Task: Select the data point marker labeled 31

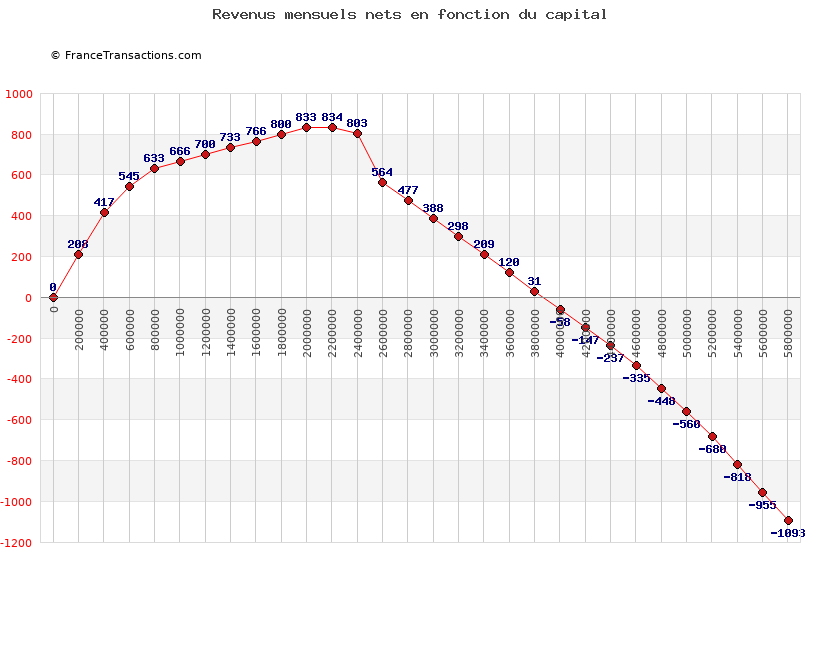Action: pos(534,291)
